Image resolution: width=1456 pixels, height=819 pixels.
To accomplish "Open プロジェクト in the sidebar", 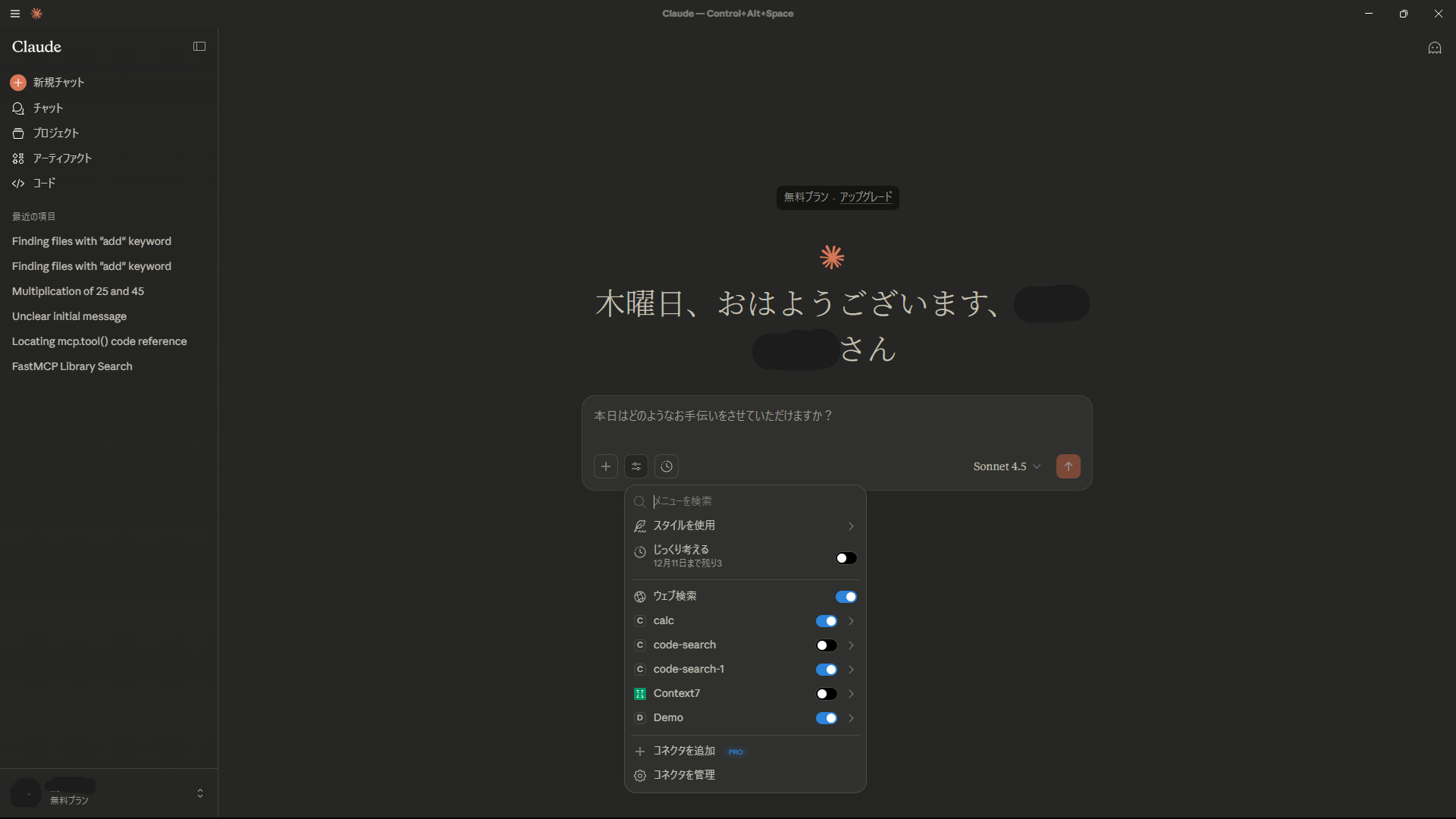I will (x=55, y=133).
